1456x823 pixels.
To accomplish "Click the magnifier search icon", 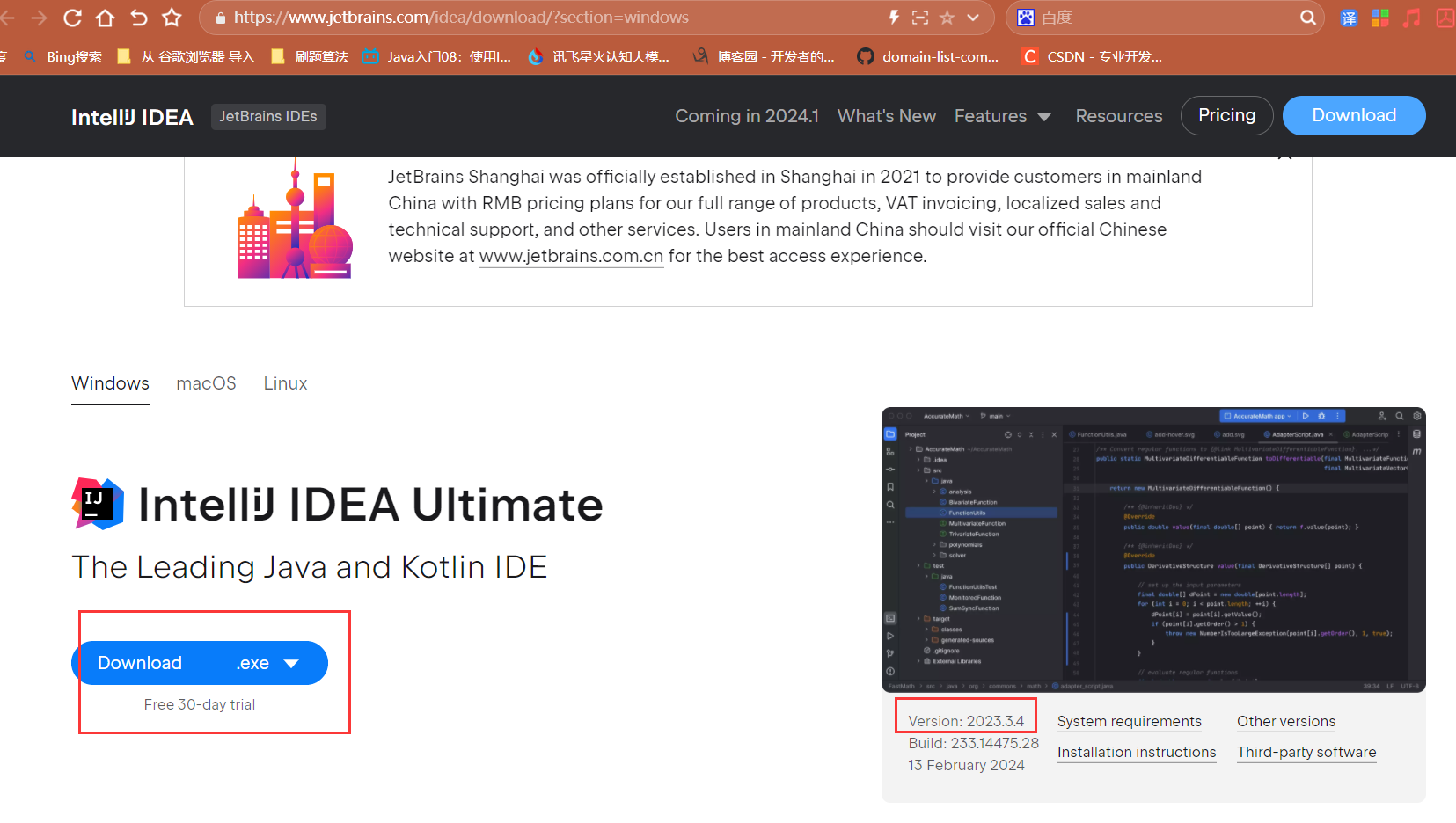I will pos(1308,18).
